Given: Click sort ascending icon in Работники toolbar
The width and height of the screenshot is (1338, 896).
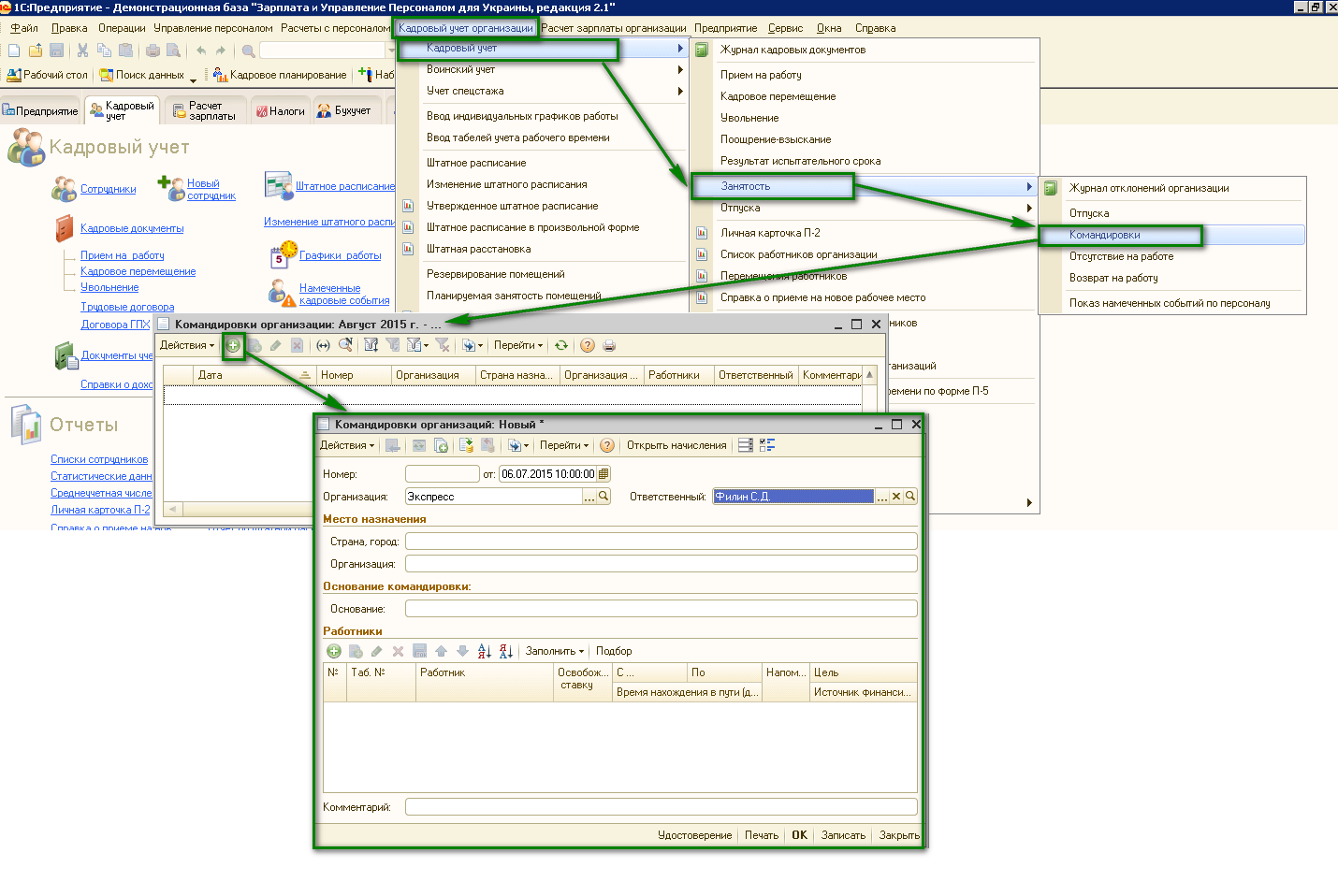Looking at the screenshot, I should point(484,651).
